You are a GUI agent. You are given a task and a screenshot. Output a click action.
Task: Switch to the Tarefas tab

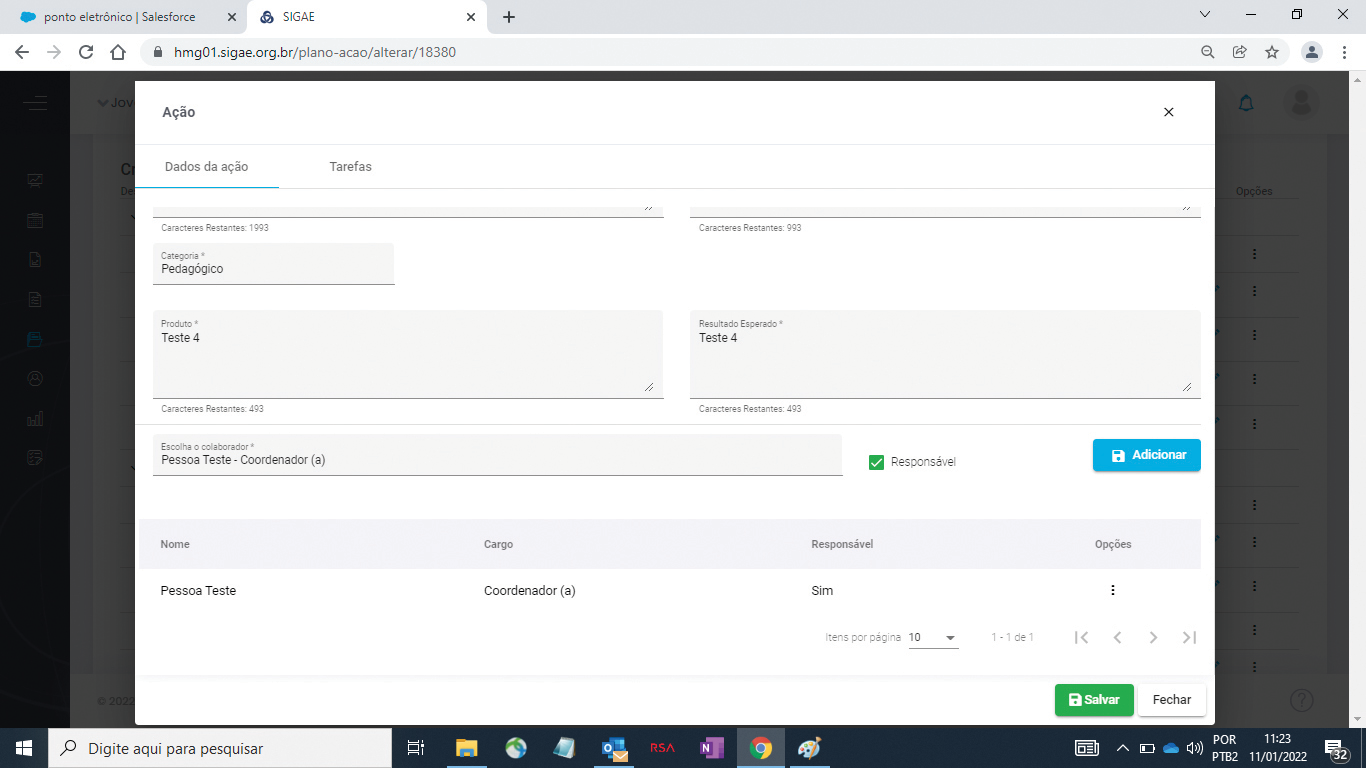350,167
